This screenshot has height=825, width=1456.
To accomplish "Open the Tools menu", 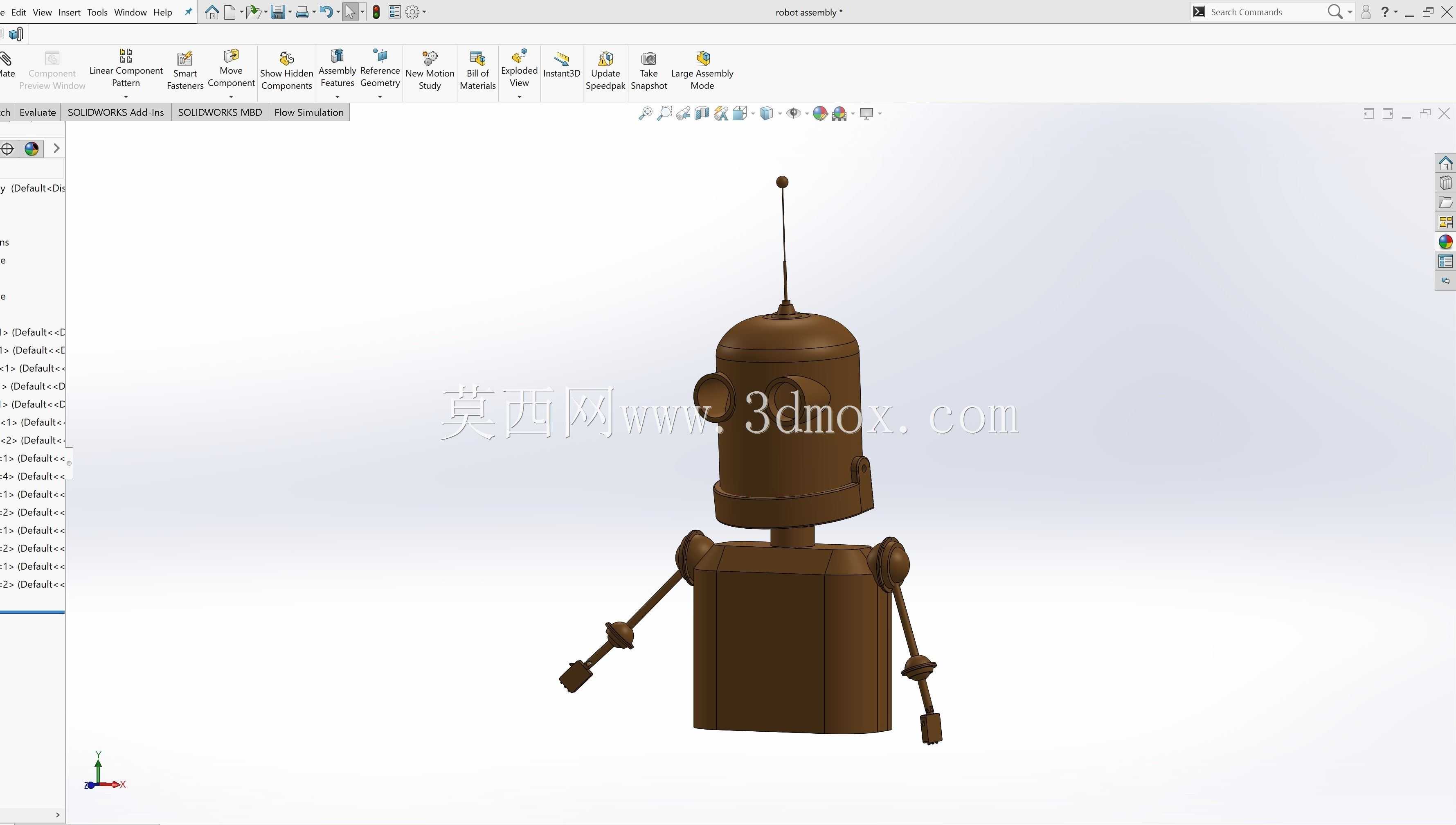I will [x=97, y=12].
